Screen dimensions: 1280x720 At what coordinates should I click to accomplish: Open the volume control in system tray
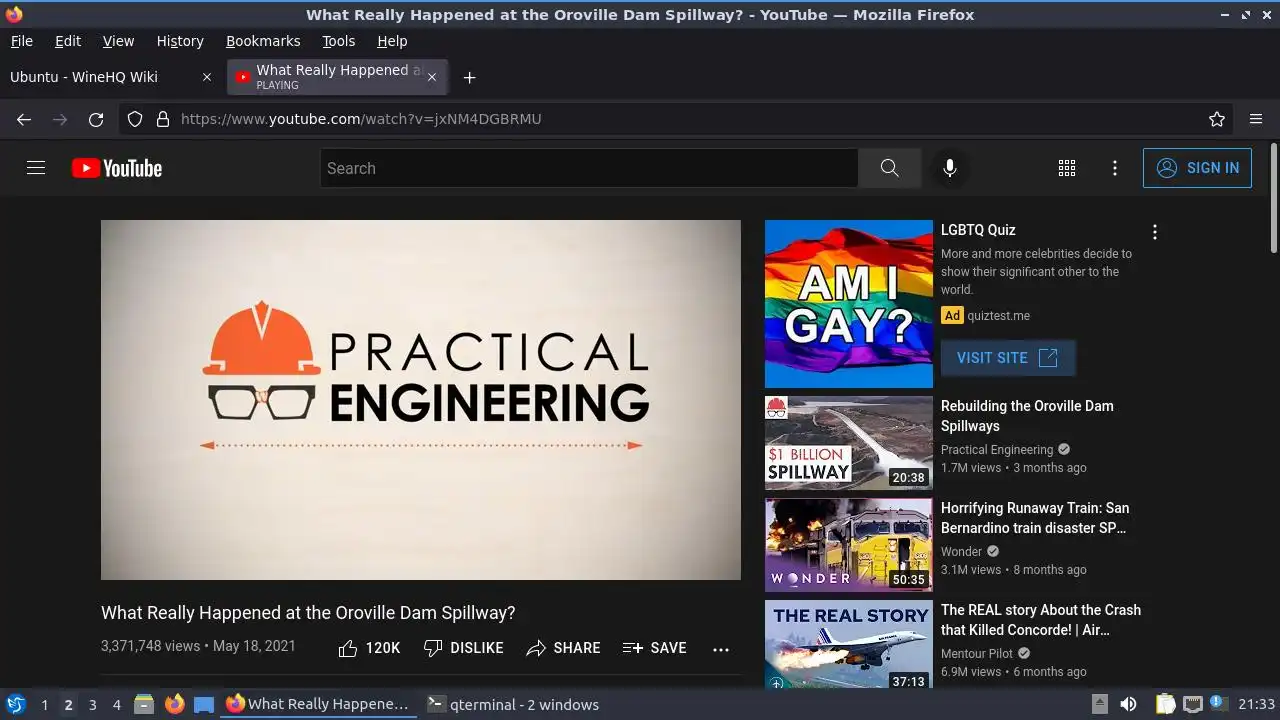click(x=1128, y=704)
